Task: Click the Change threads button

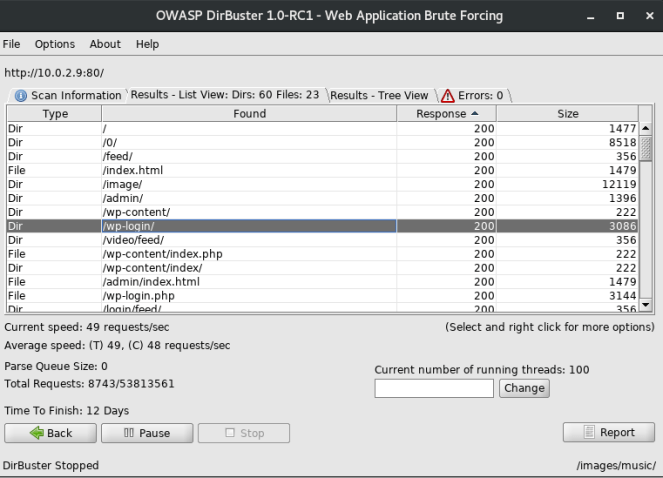Action: coord(523,388)
